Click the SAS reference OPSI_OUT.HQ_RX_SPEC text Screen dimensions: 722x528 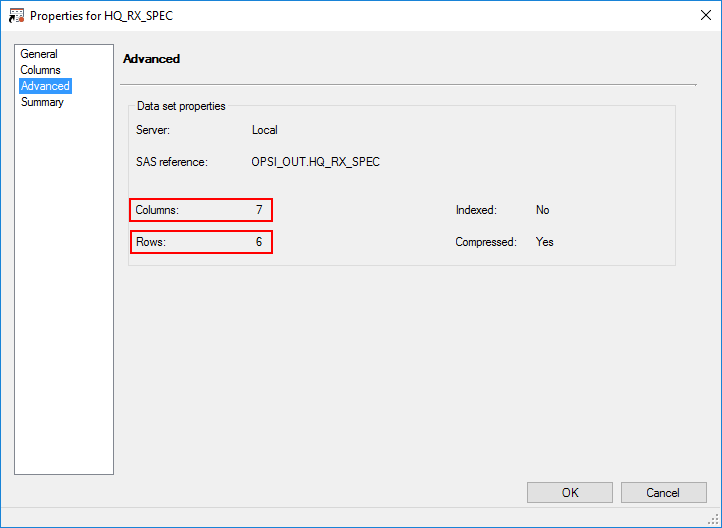316,162
